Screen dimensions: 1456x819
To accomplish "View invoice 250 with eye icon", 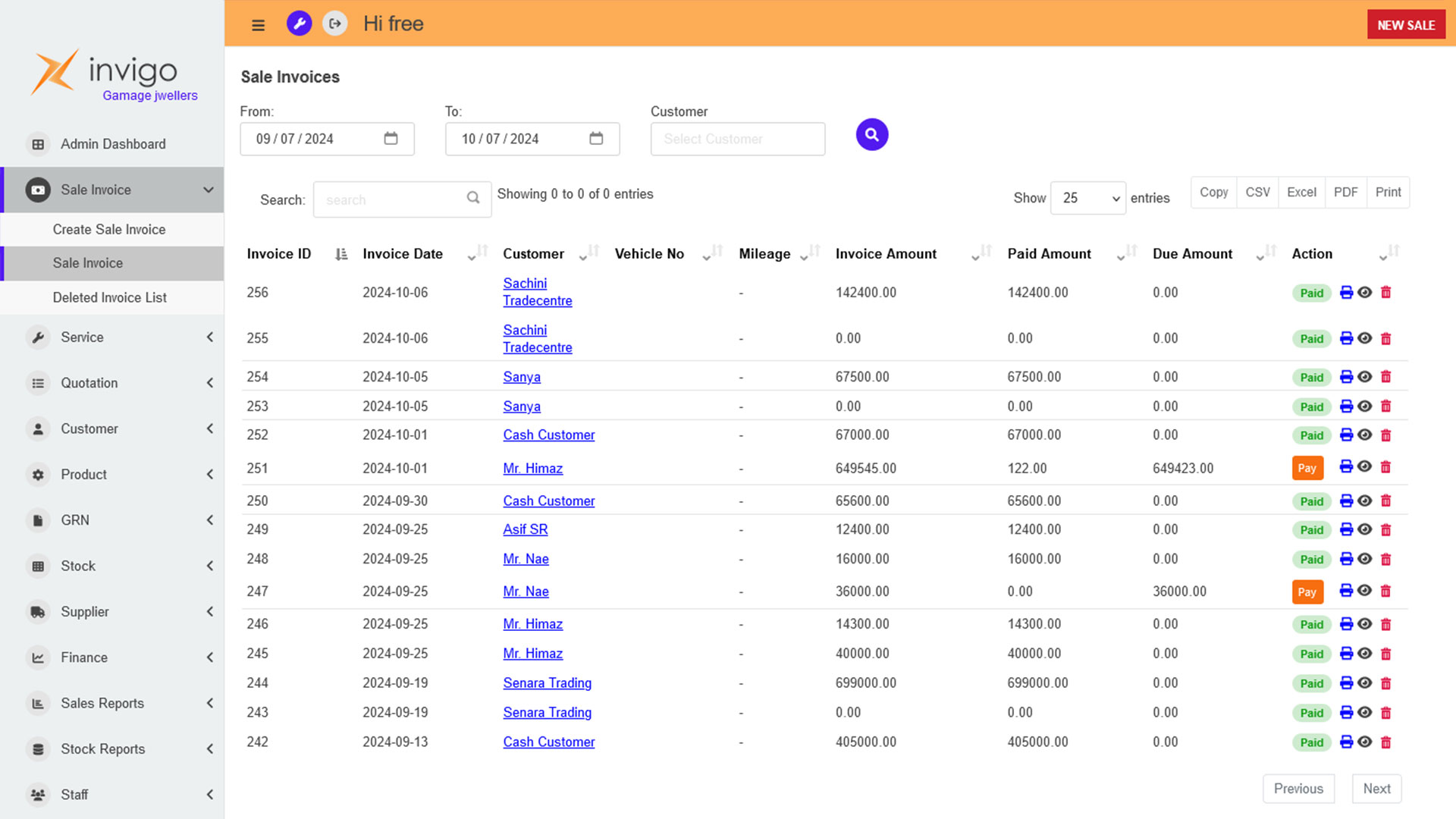I will pos(1364,501).
